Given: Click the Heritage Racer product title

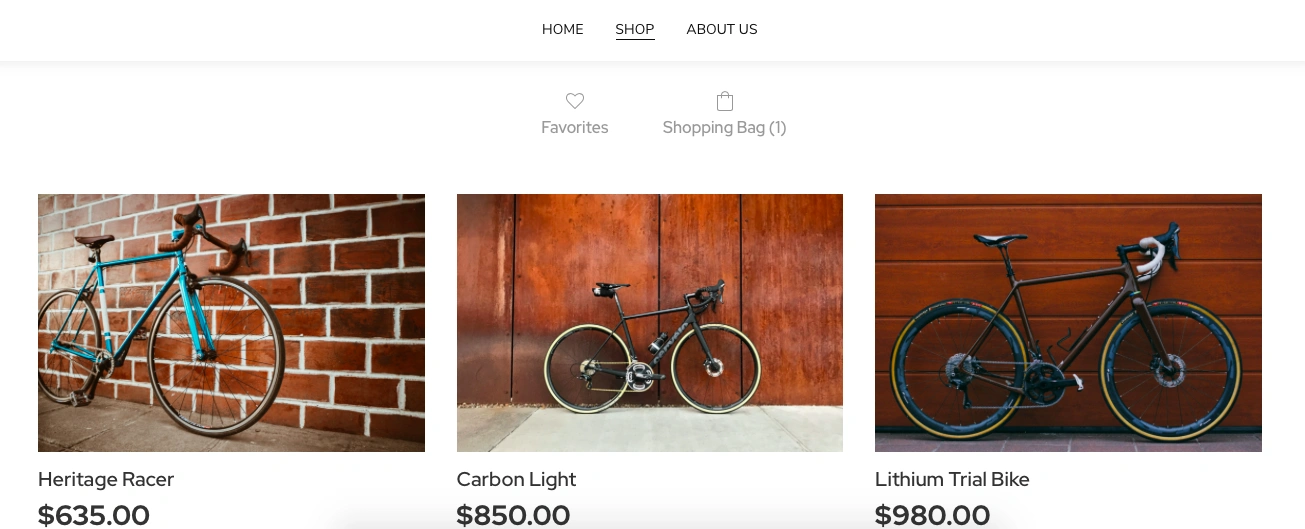Looking at the screenshot, I should 106,479.
